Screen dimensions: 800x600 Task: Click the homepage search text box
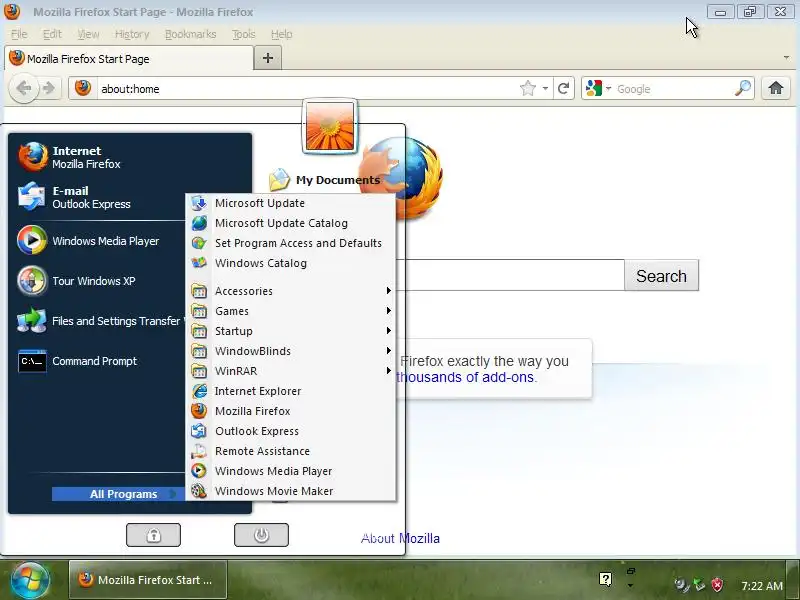[x=510, y=275]
